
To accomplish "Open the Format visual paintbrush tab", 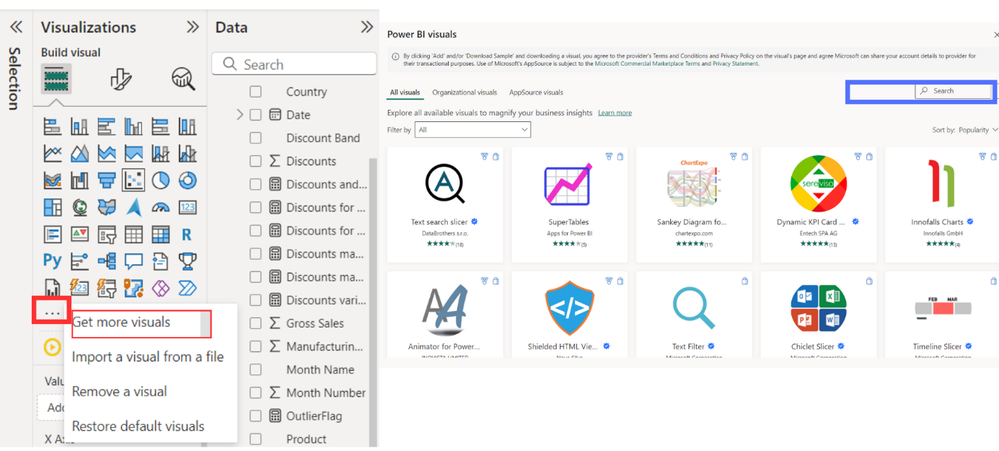I will pos(120,80).
